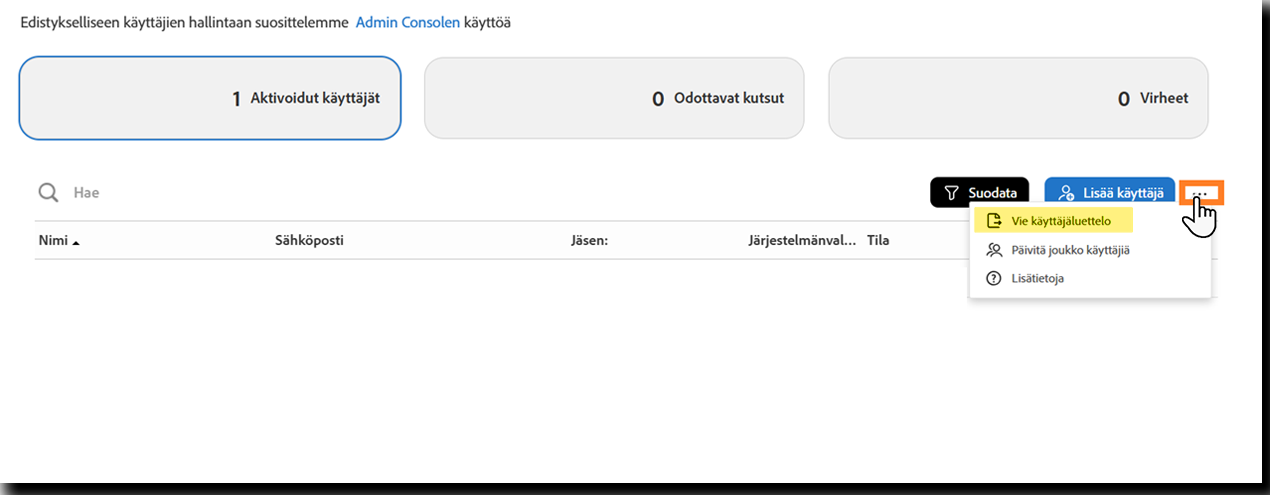Toggle the Nimi column sort arrow
Screen dimensions: 1270x495
click(76, 242)
